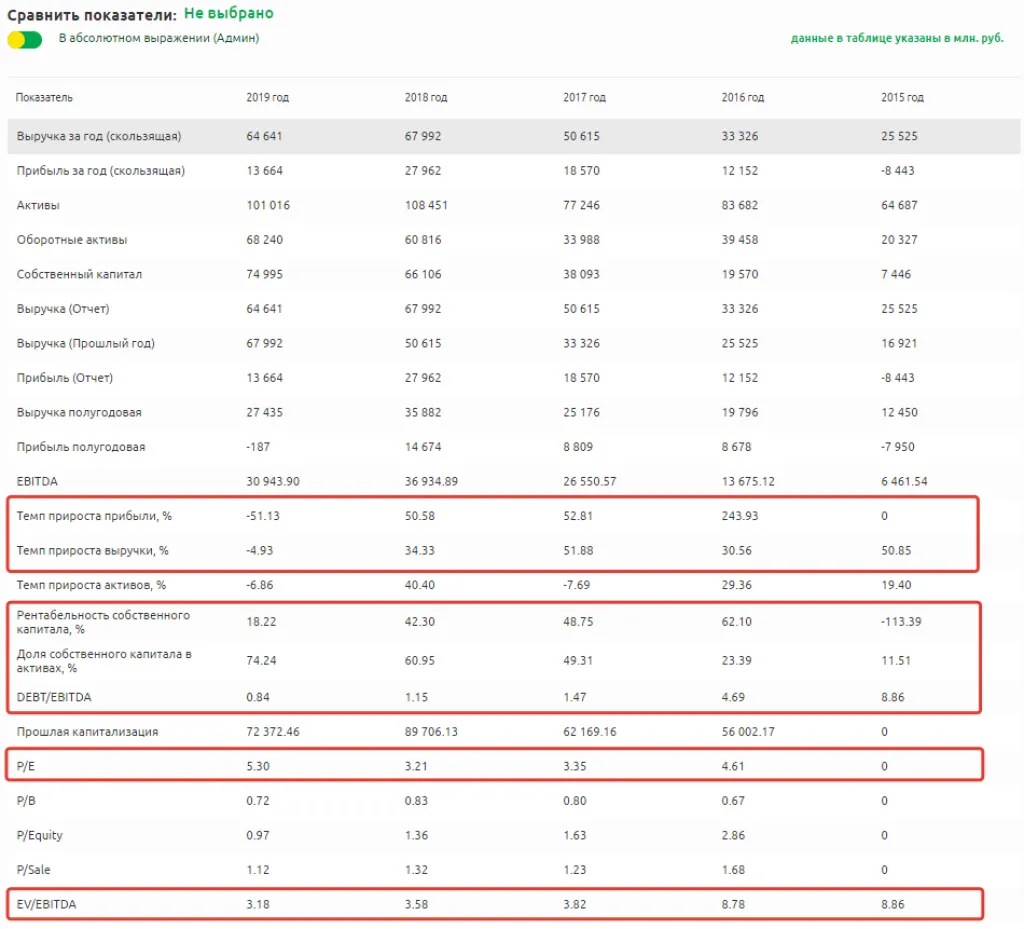1024x929 pixels.
Task: Click the "Собственный капитал" row label
Action: tap(80, 274)
